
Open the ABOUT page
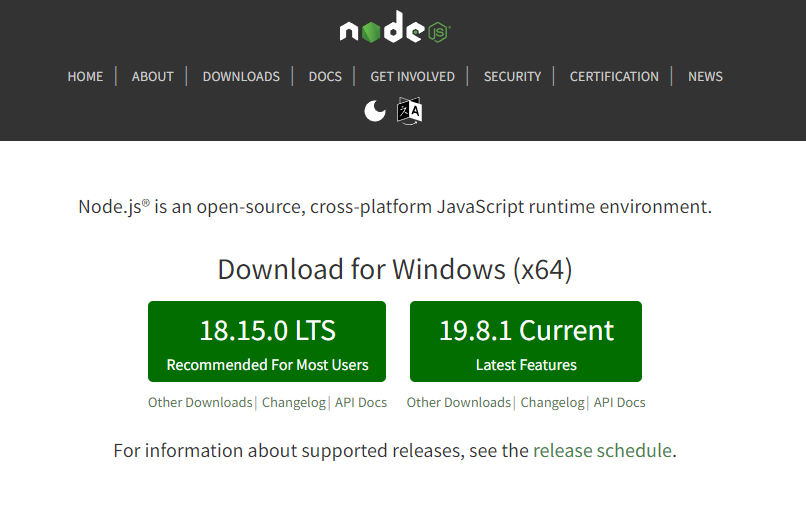click(x=153, y=77)
